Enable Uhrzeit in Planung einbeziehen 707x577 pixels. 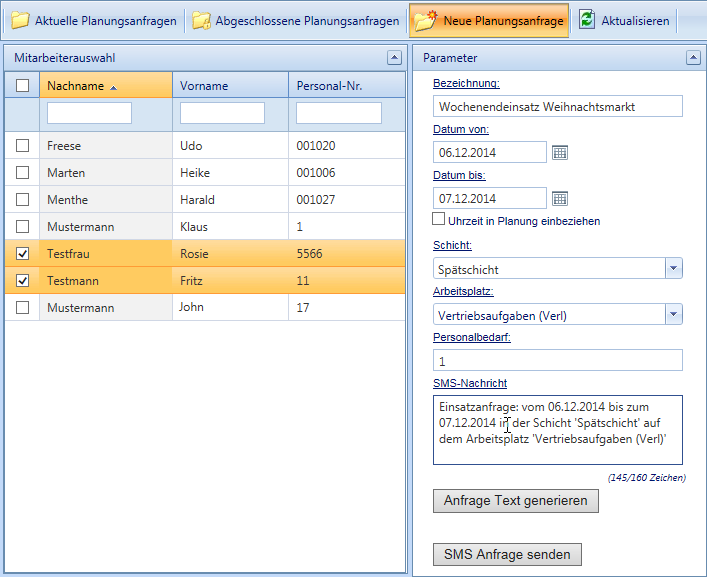438,219
